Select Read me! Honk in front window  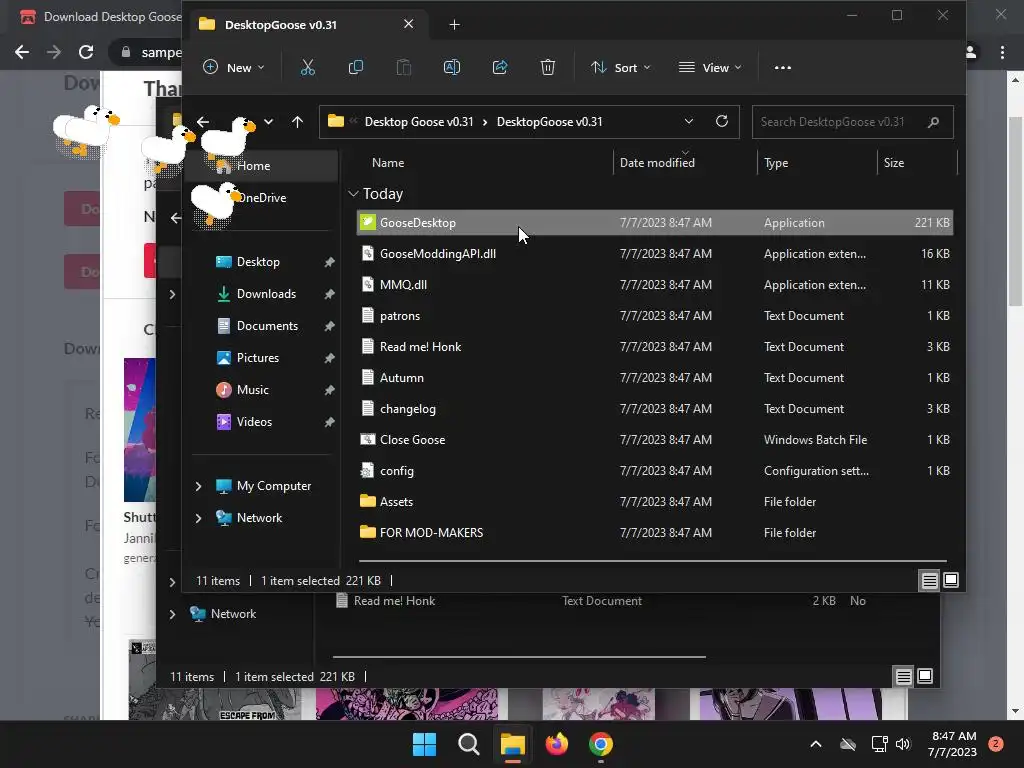[x=655, y=347]
